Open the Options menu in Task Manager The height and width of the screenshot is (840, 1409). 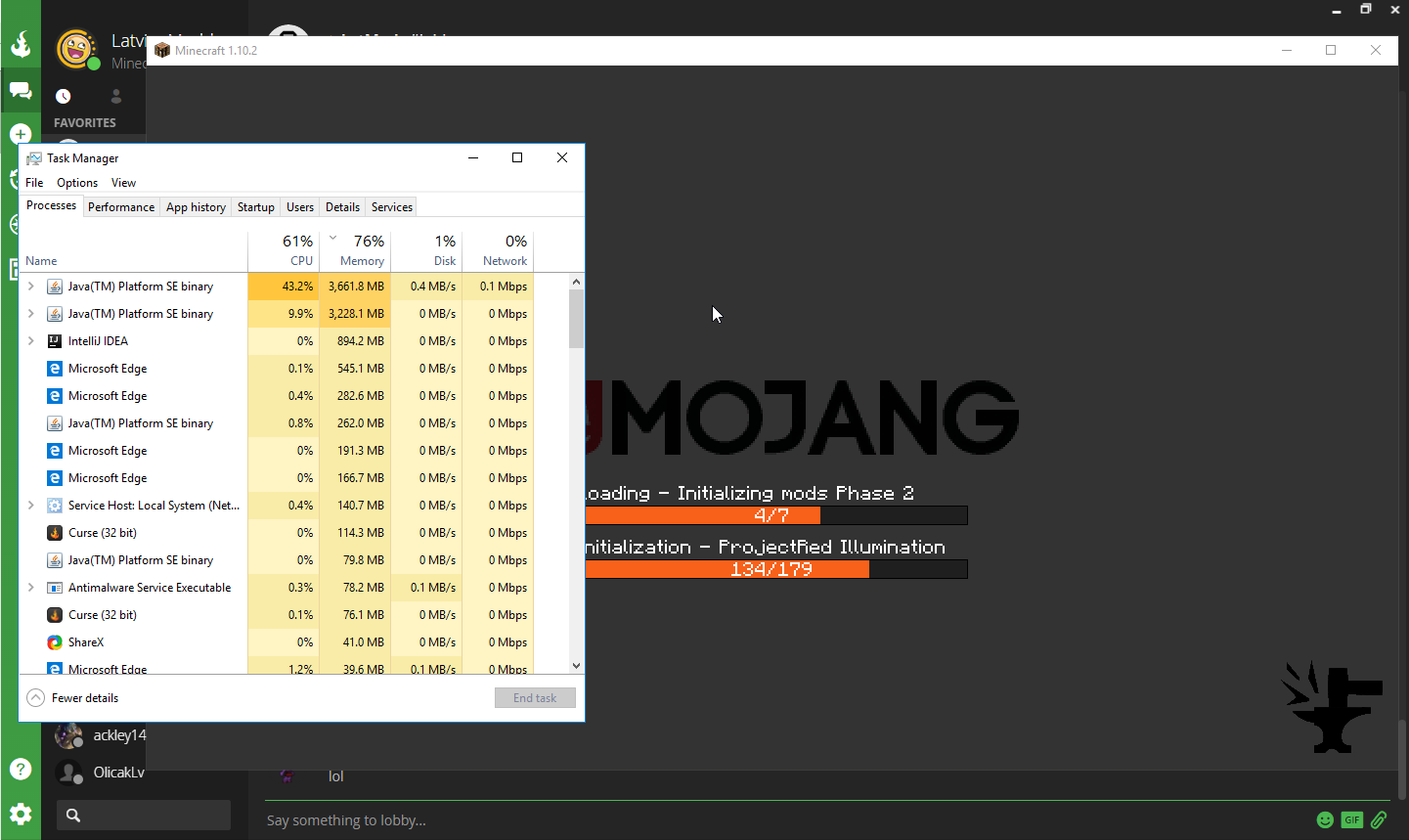click(77, 183)
